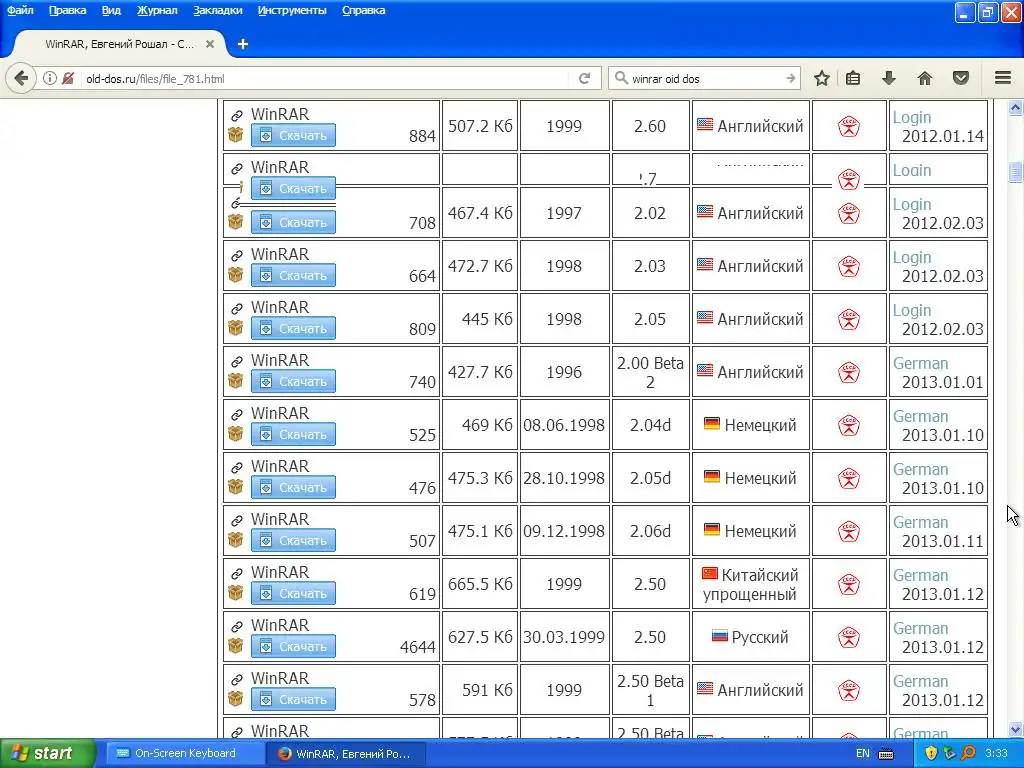The image size is (1024, 768).
Task: Click Скачать for the 2.02 version row
Action: tap(293, 222)
